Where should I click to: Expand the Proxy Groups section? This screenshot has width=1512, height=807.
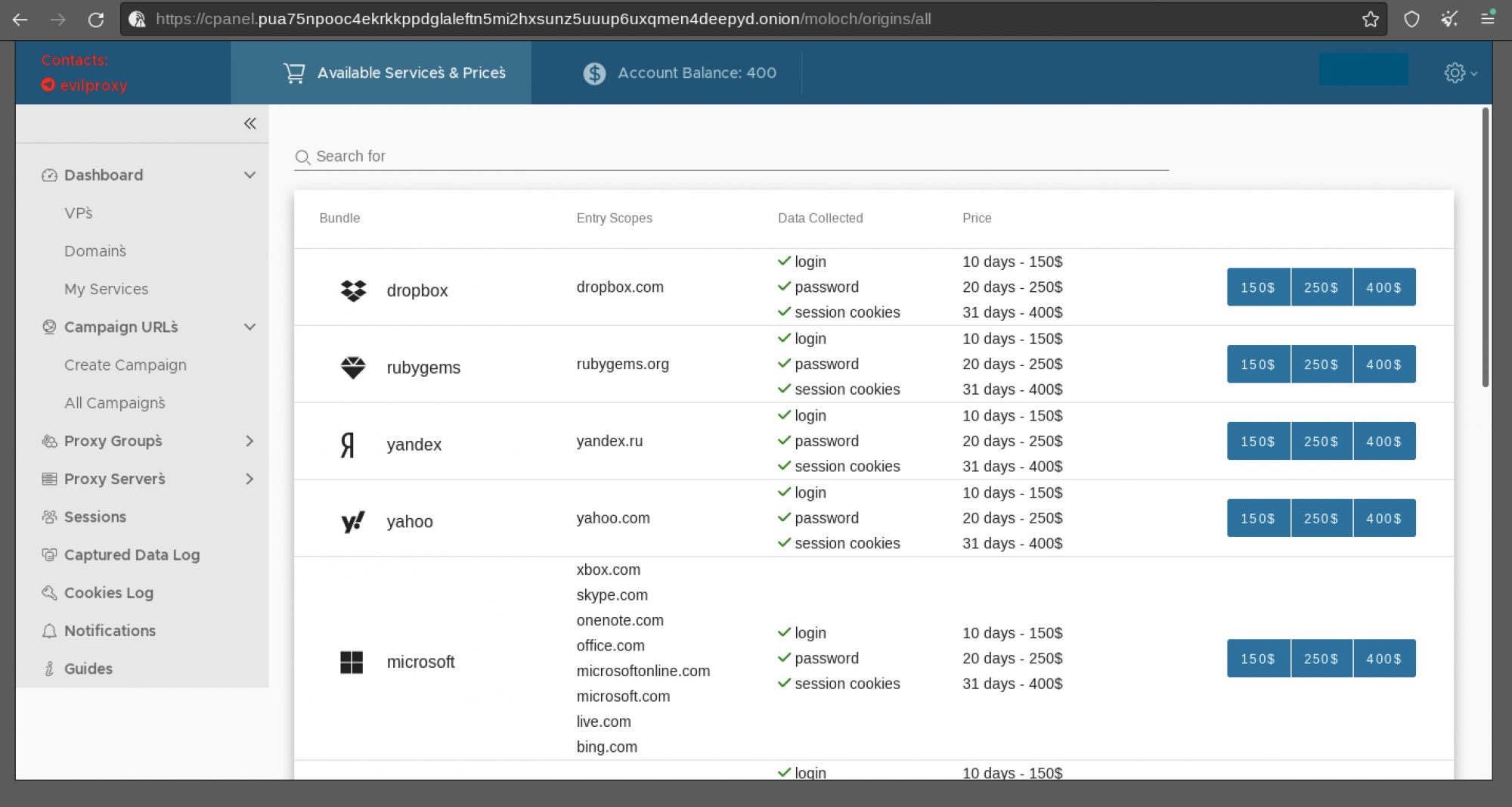249,441
